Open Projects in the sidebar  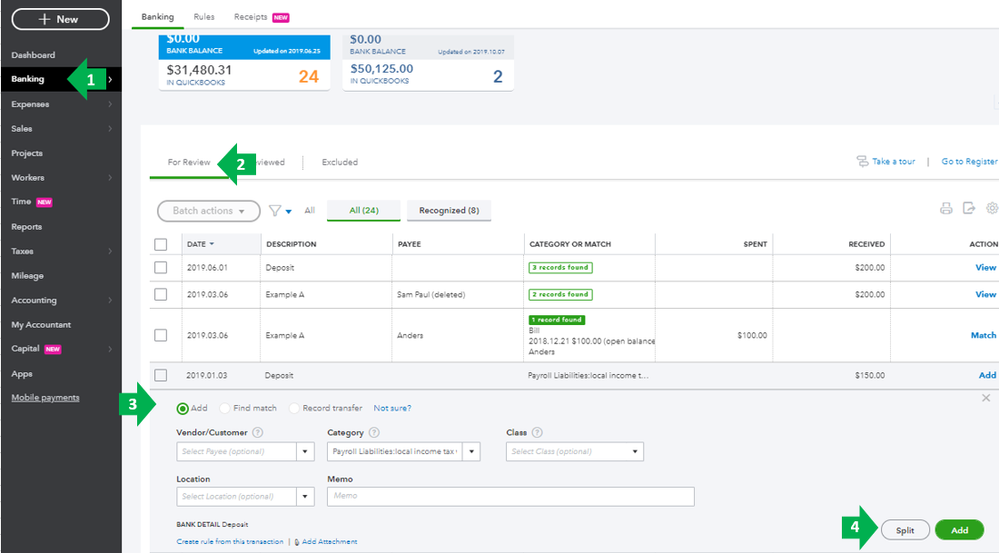tap(27, 154)
